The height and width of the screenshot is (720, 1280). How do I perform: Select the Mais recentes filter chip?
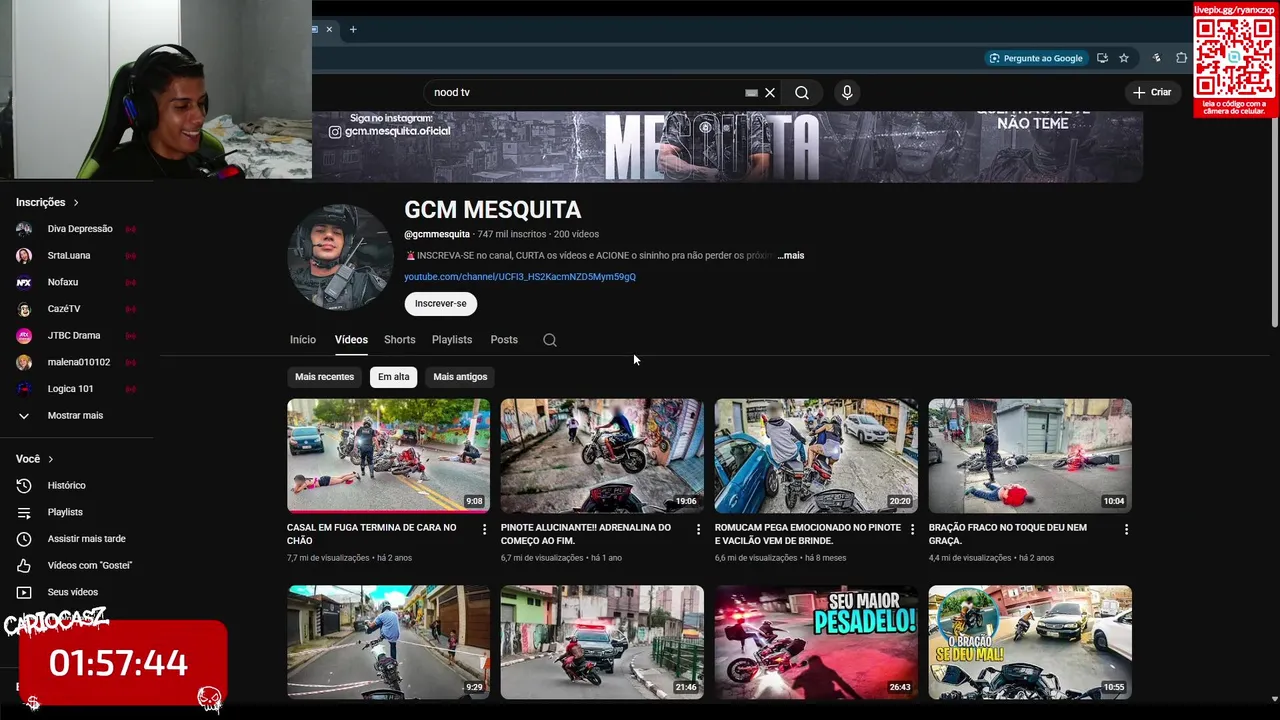[324, 377]
